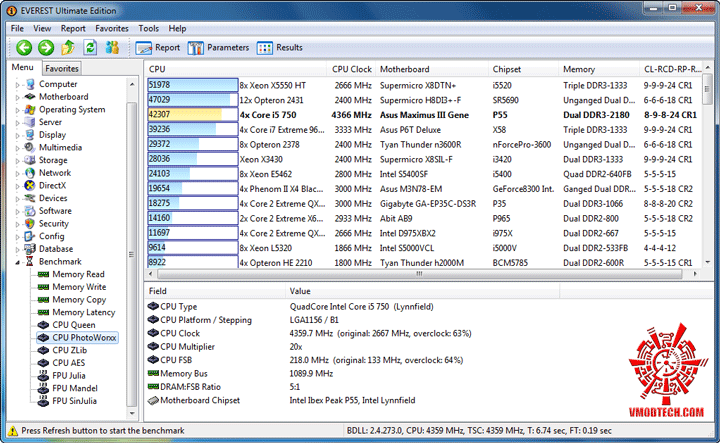Select FPU Mandel benchmark

[75, 388]
